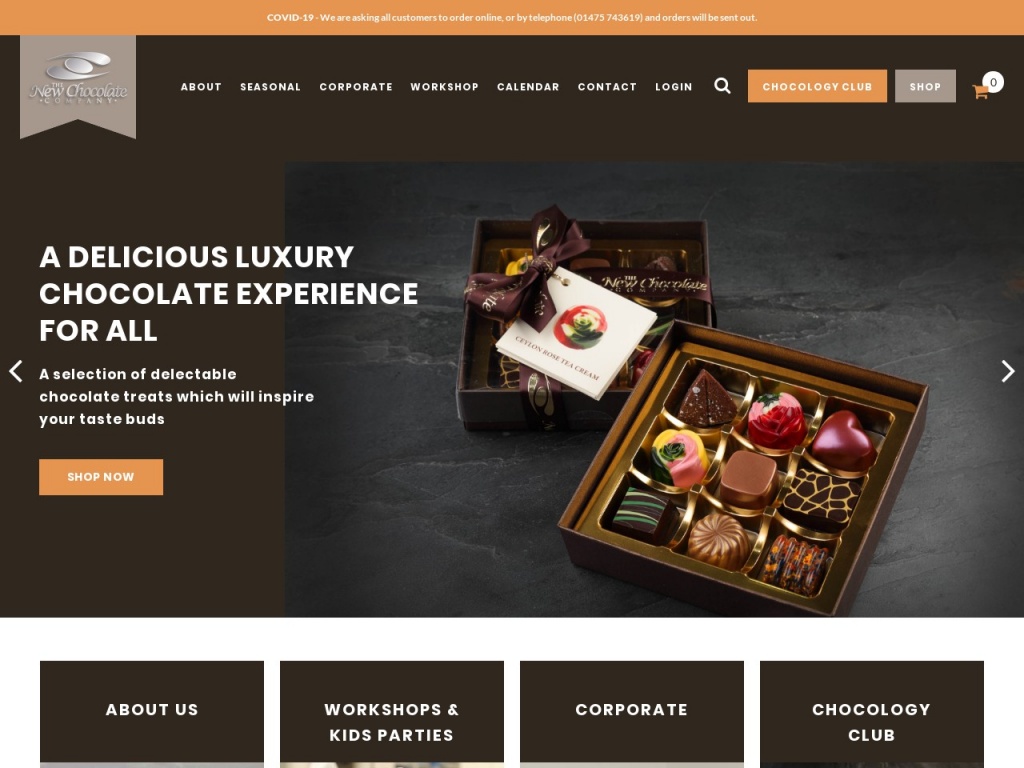Open the Chocology Club tile
1024x768 pixels.
pos(872,714)
